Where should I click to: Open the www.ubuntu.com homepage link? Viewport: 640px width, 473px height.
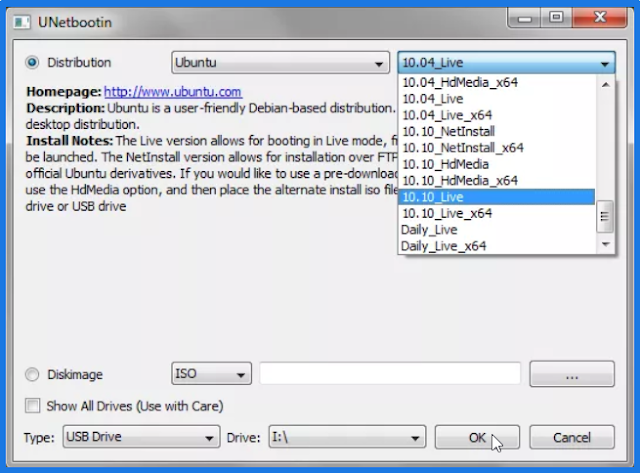173,92
